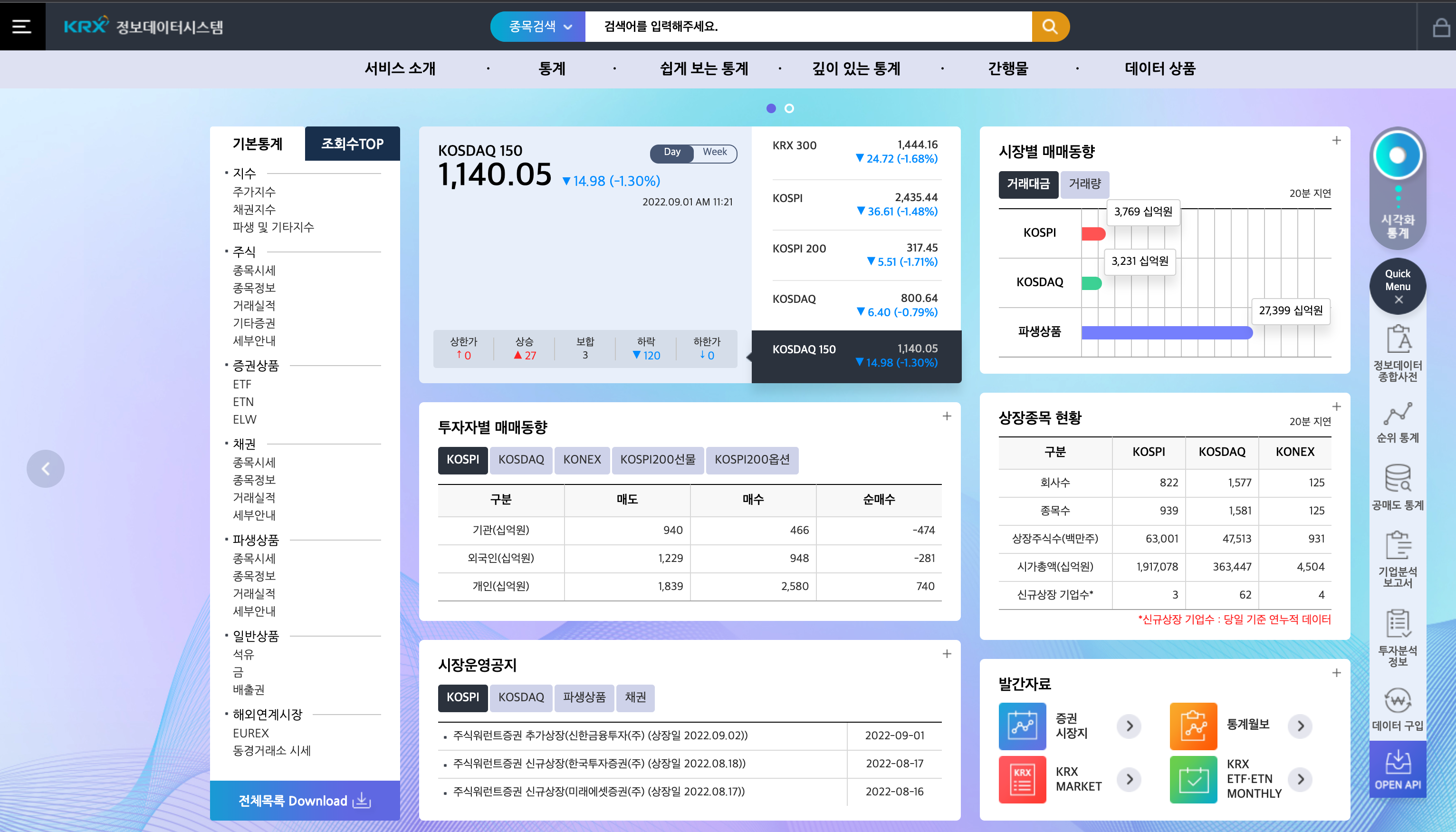Select KOSPI 200 index row
Viewport: 1456px width, 832px height.
tap(856, 255)
